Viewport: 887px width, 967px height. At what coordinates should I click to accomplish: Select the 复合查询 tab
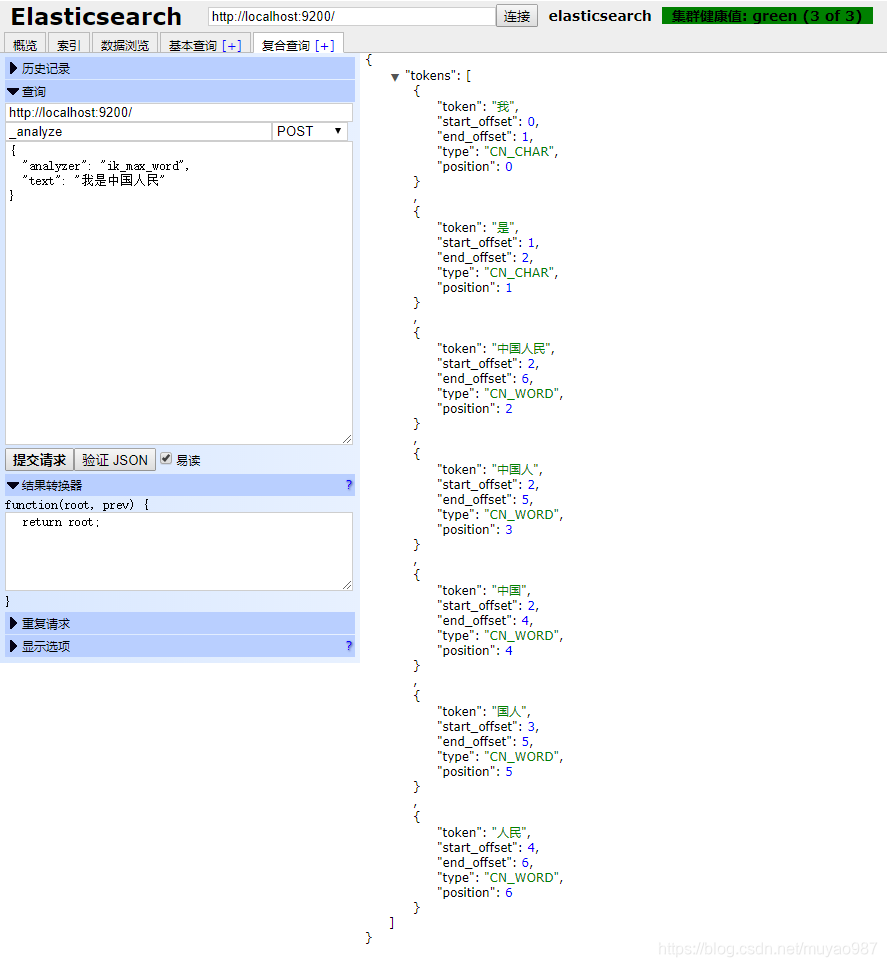tap(286, 45)
